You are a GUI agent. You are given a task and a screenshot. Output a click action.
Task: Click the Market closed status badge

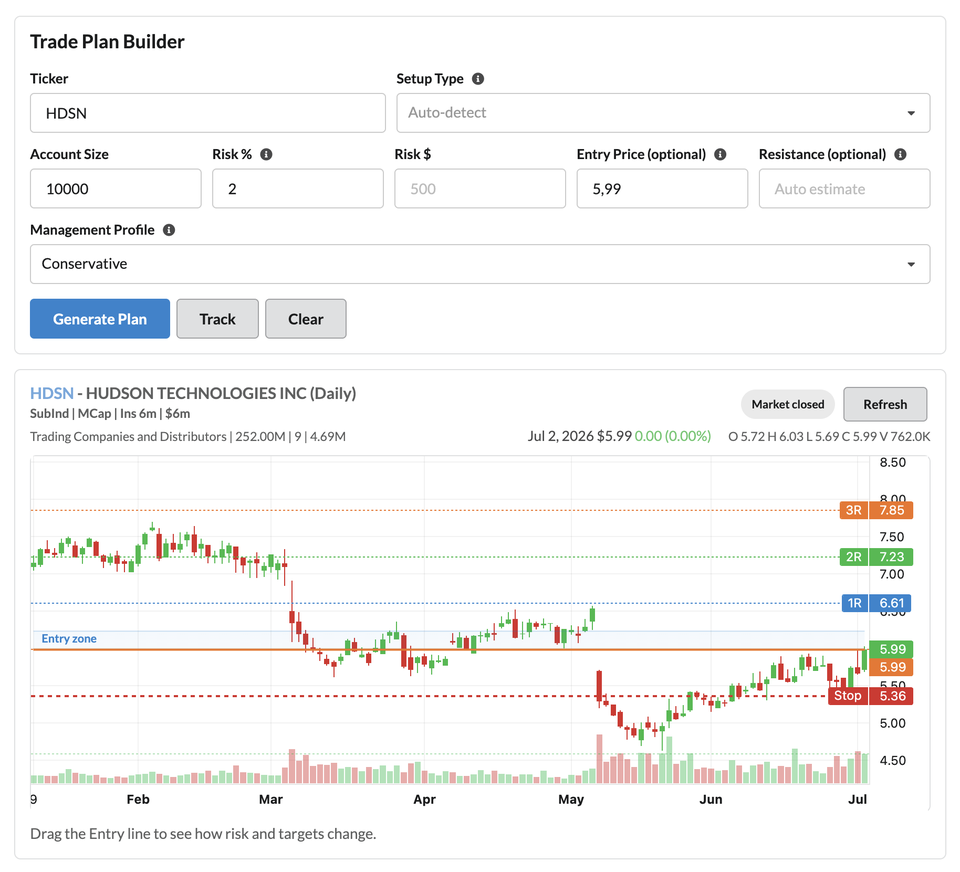coord(787,404)
